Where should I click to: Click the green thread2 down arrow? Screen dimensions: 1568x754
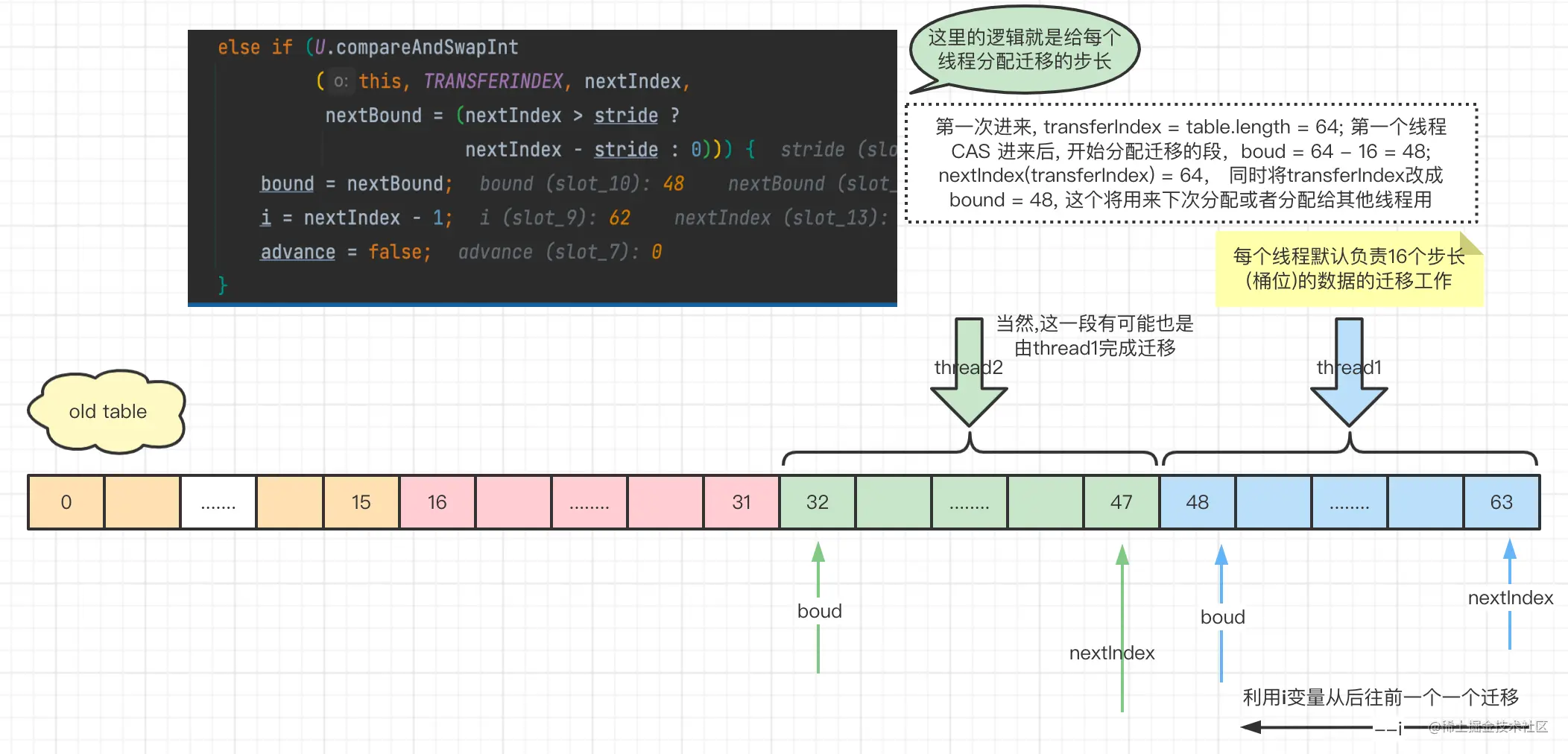click(x=969, y=373)
